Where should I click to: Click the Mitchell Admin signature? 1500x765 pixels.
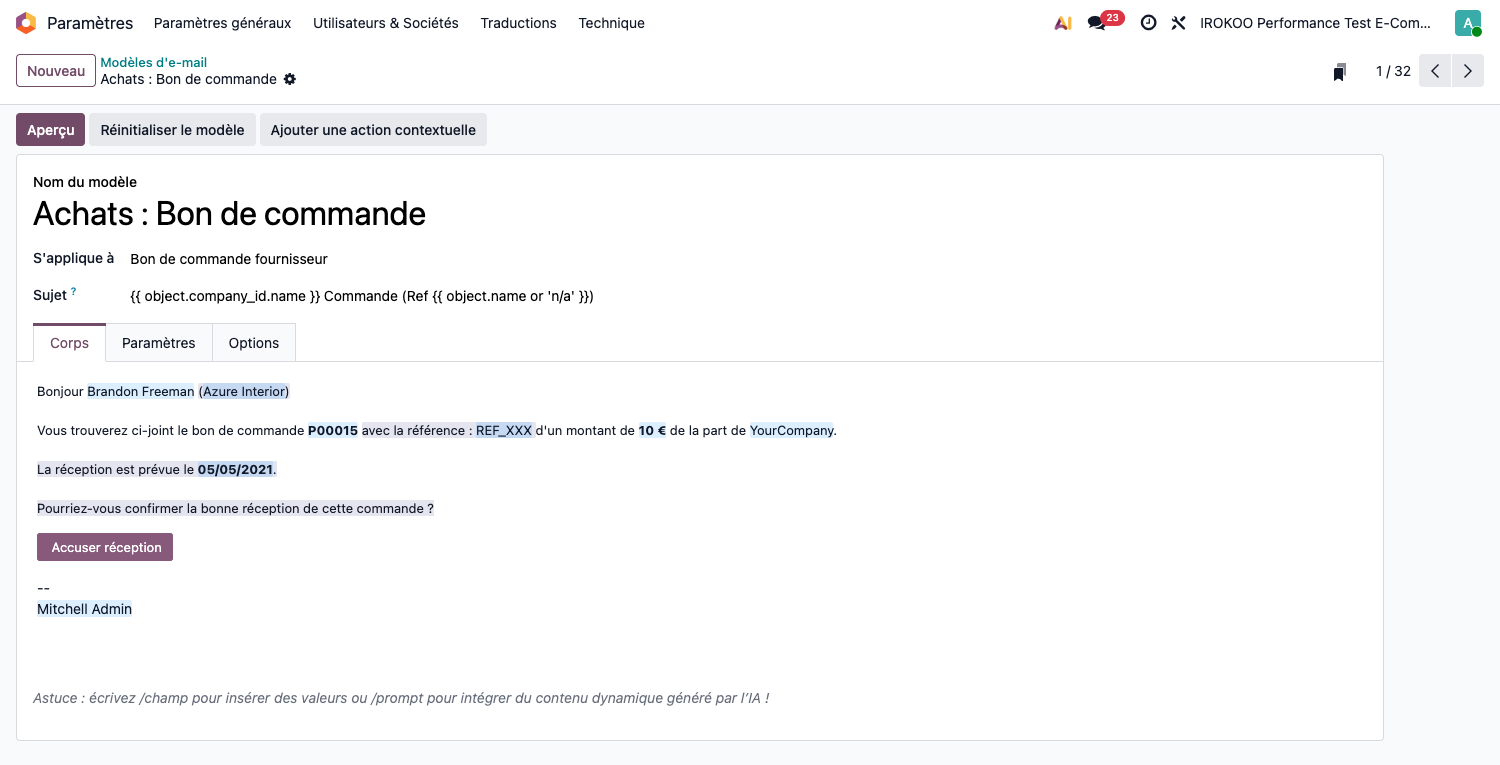click(84, 609)
